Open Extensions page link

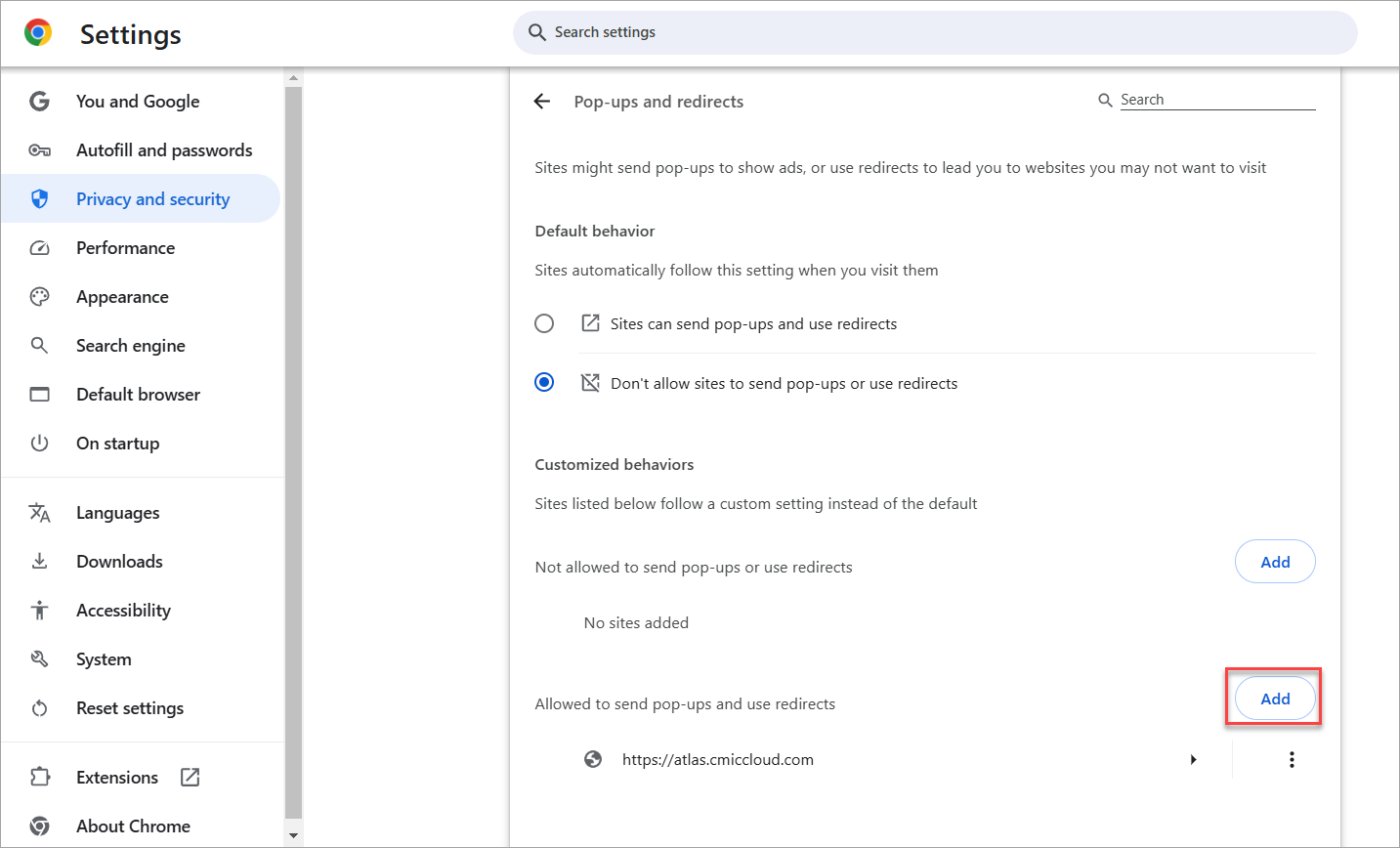pyautogui.click(x=141, y=778)
